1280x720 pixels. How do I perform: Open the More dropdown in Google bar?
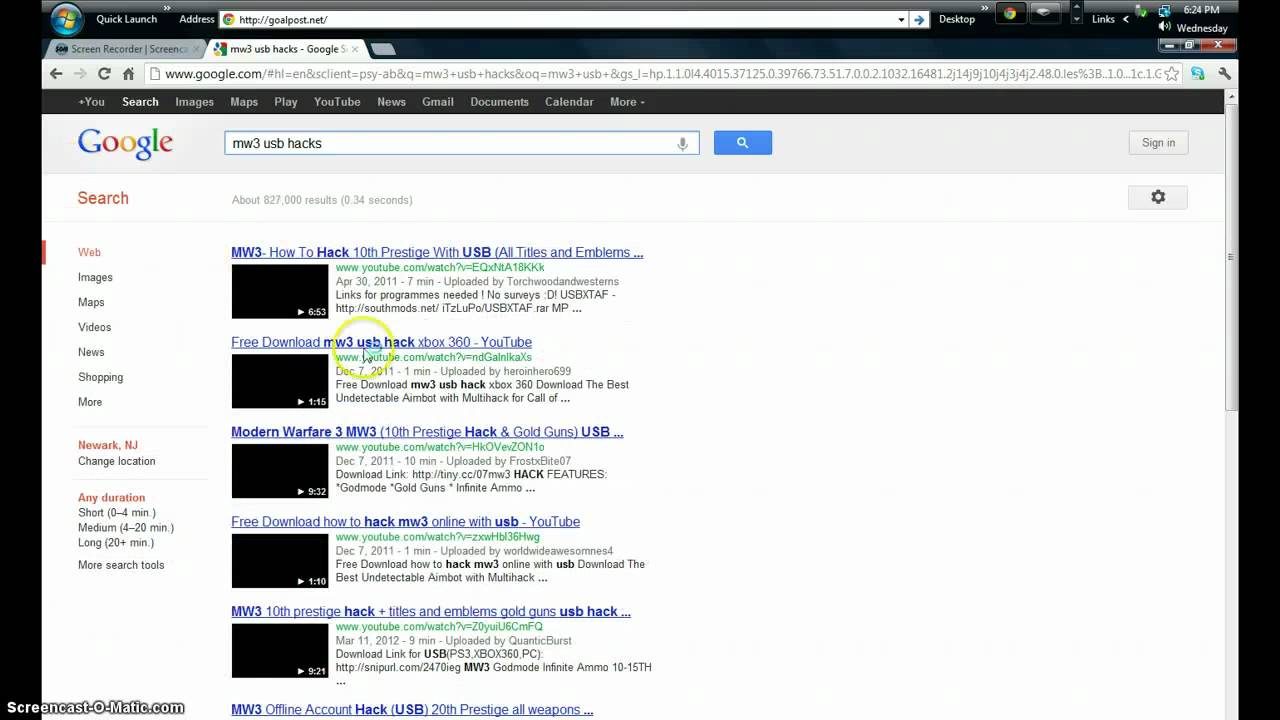627,102
